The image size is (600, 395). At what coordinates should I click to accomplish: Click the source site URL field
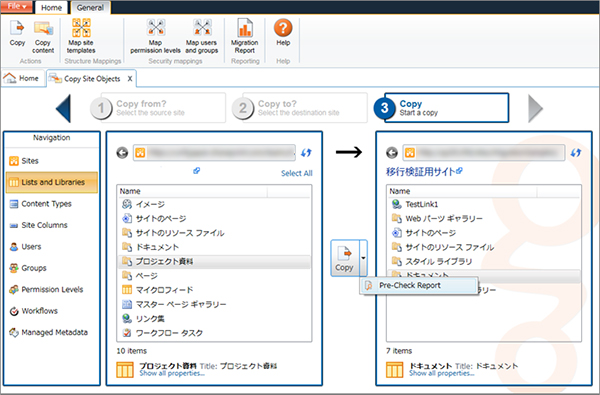point(214,153)
